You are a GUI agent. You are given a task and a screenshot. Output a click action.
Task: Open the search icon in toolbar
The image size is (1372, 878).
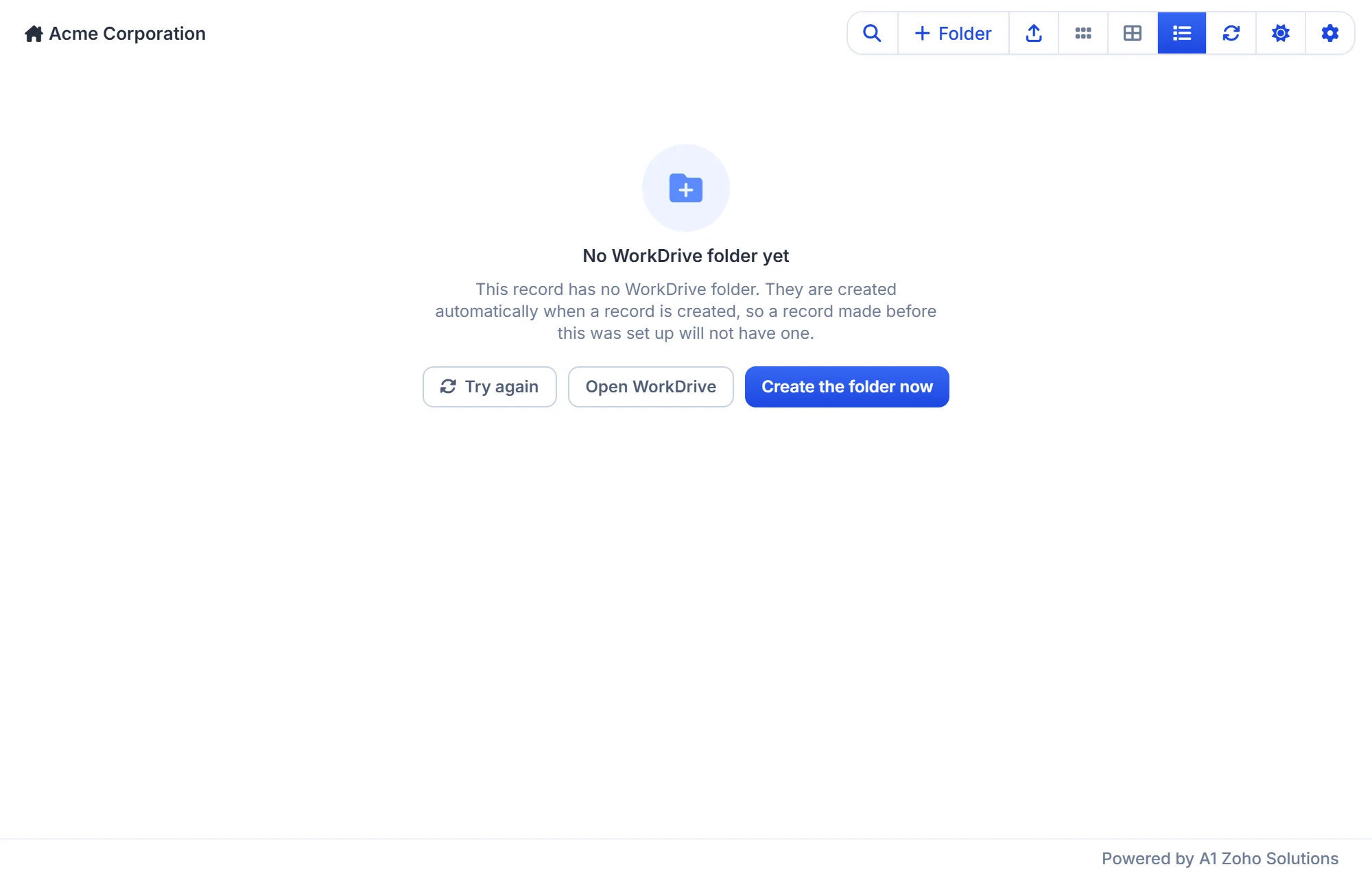[872, 33]
